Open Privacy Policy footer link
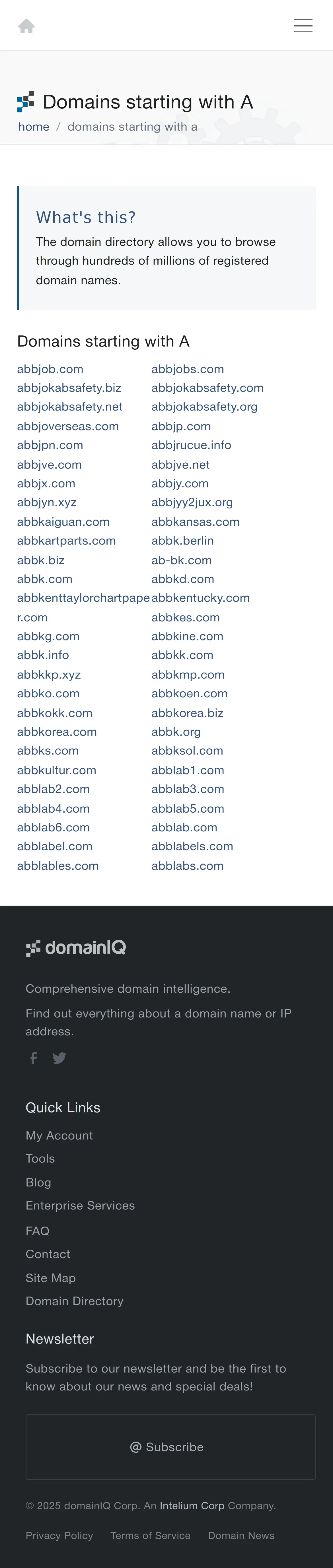Screen dimensions: 333x1568 (x=59, y=1536)
